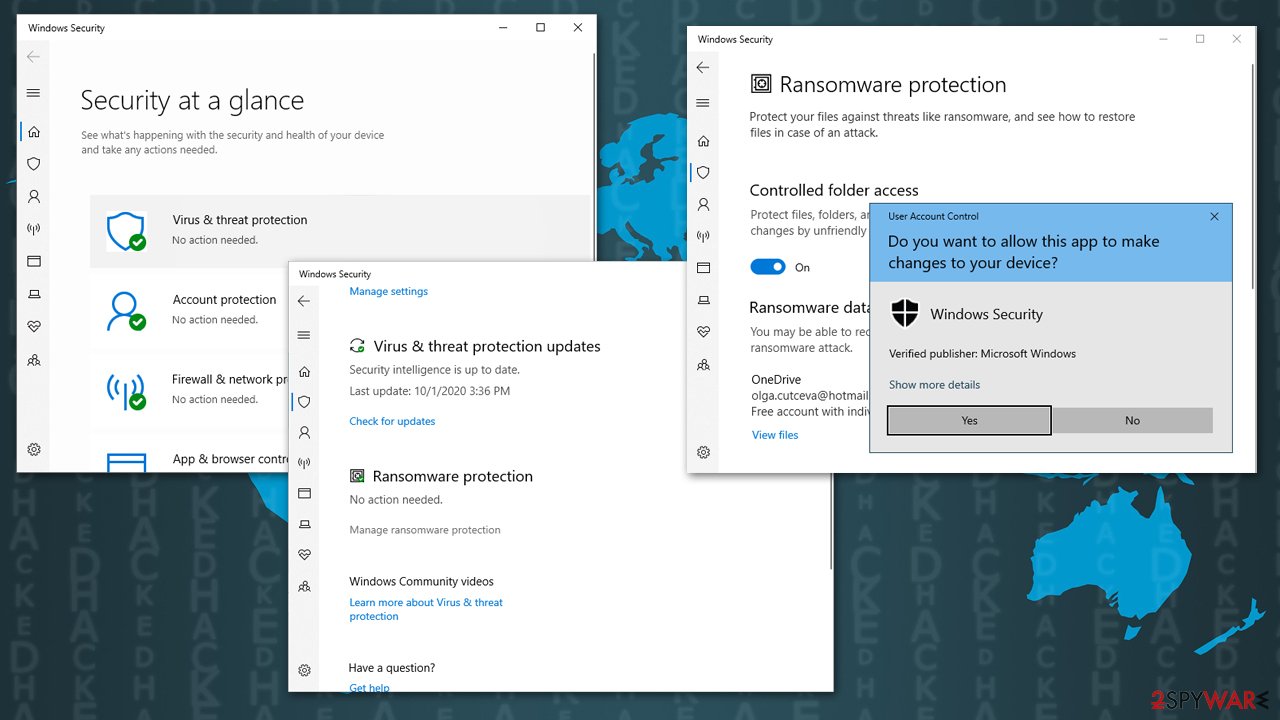Image resolution: width=1280 pixels, height=720 pixels.
Task: Close the User Account Control dialog
Action: point(1214,216)
